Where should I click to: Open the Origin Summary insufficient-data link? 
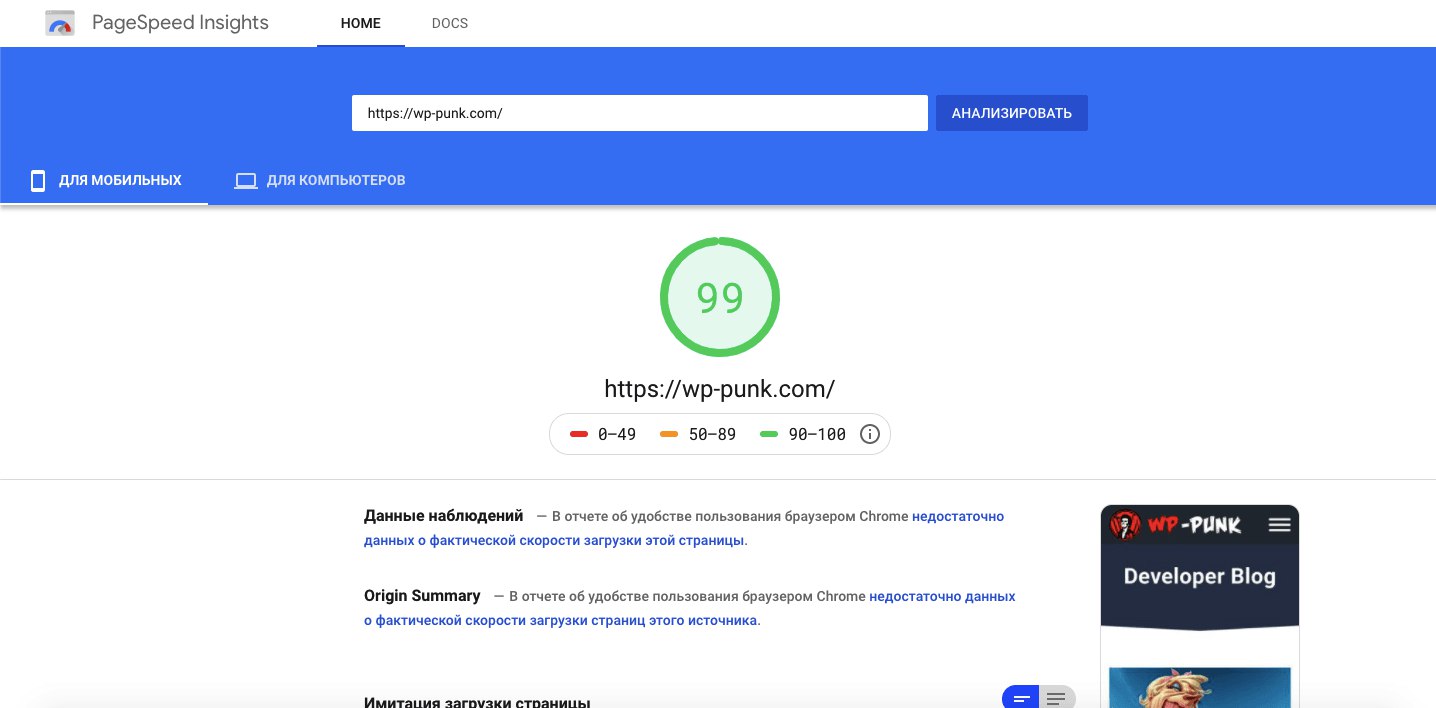(x=690, y=608)
